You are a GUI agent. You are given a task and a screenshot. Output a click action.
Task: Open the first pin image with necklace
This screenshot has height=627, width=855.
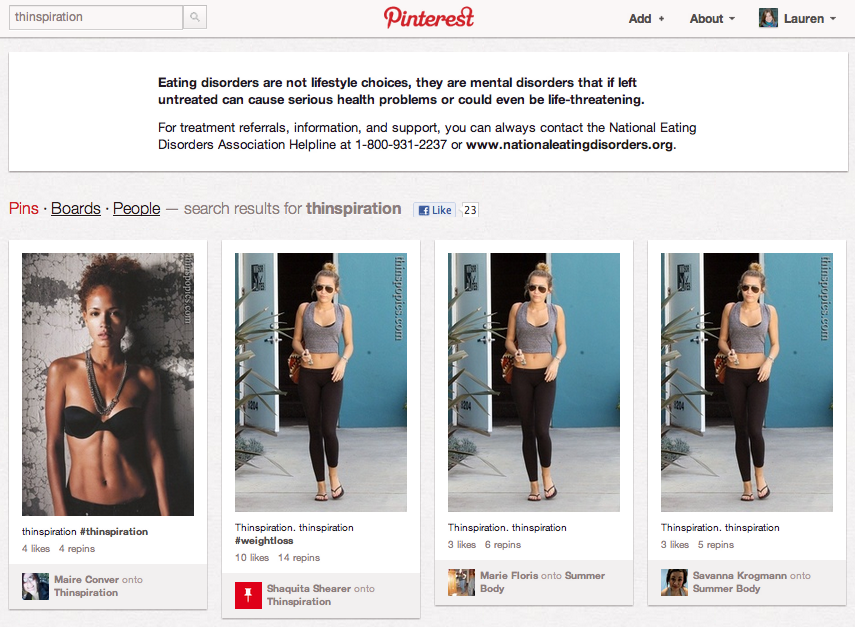(108, 384)
